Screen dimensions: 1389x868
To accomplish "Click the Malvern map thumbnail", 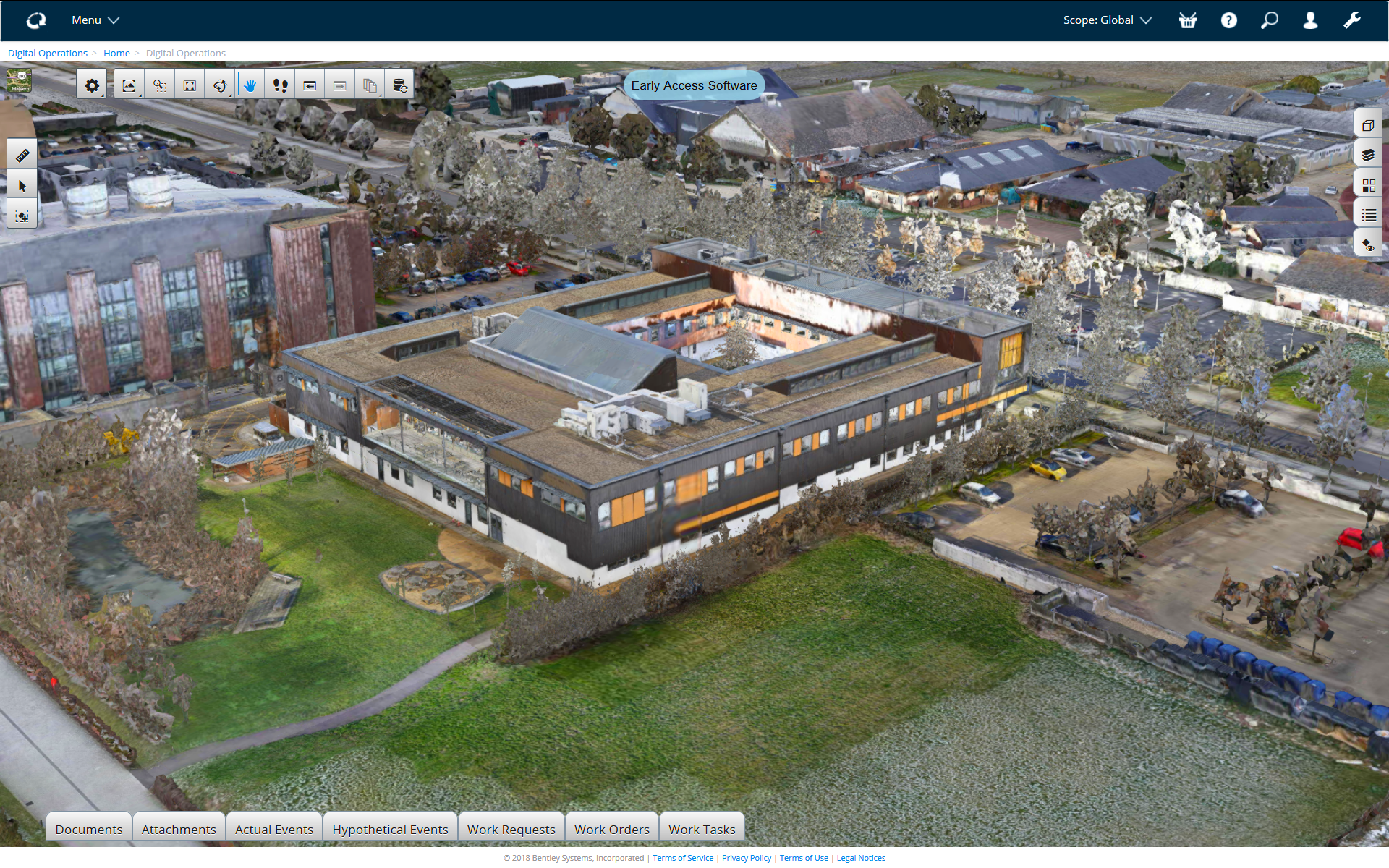I will (20, 80).
